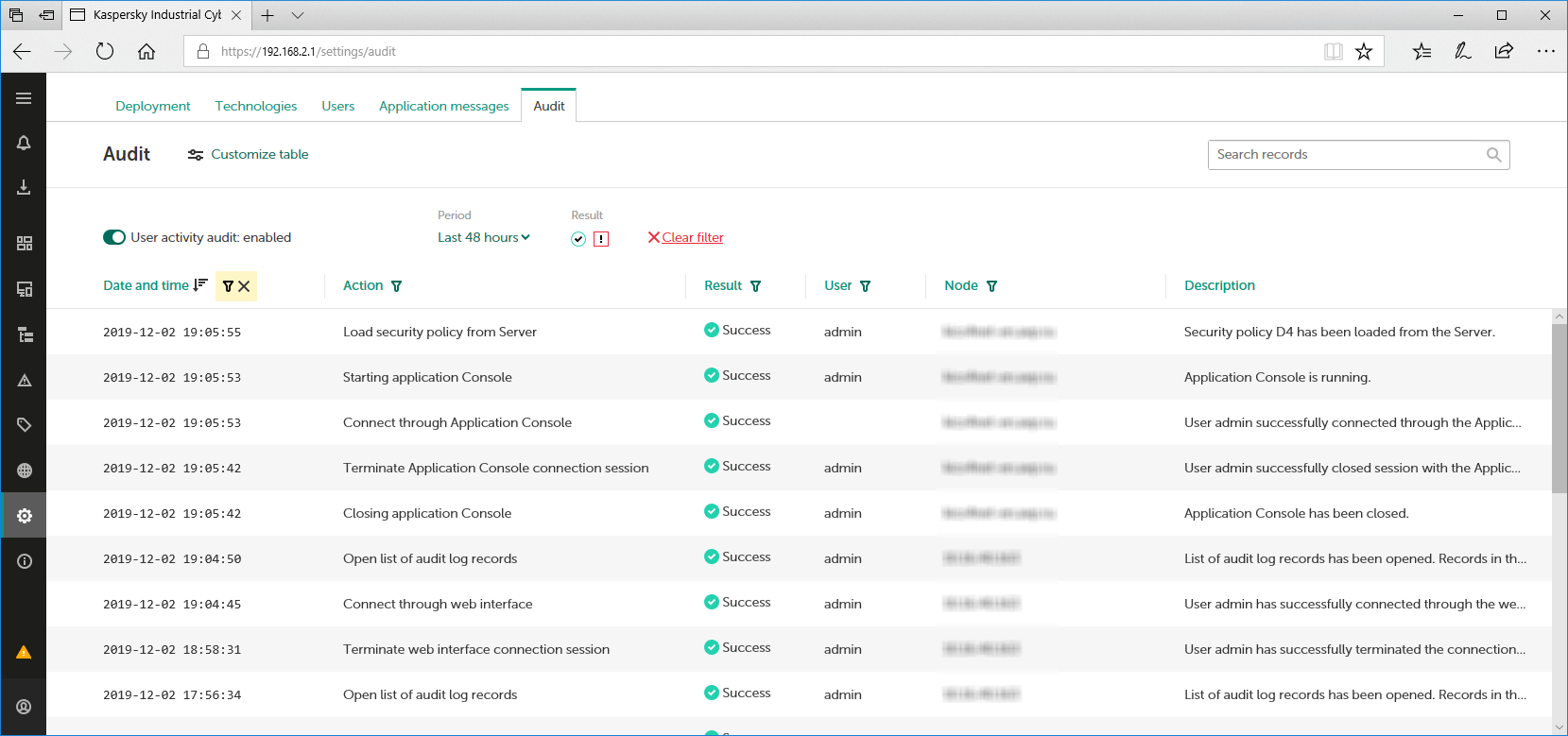
Task: Open the Node column filter
Action: pyautogui.click(x=991, y=286)
